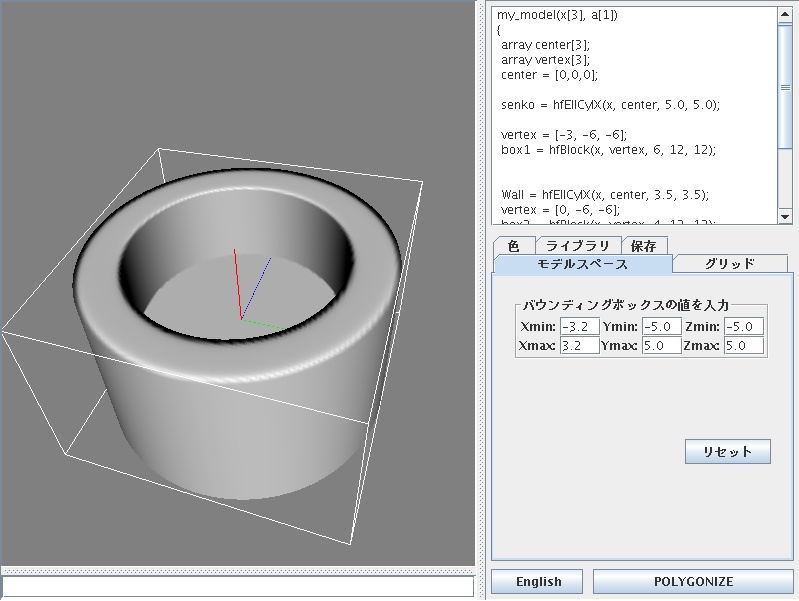Click the line 'vertex = [0, -6, -6];'
The width and height of the screenshot is (799, 601).
tap(560, 210)
